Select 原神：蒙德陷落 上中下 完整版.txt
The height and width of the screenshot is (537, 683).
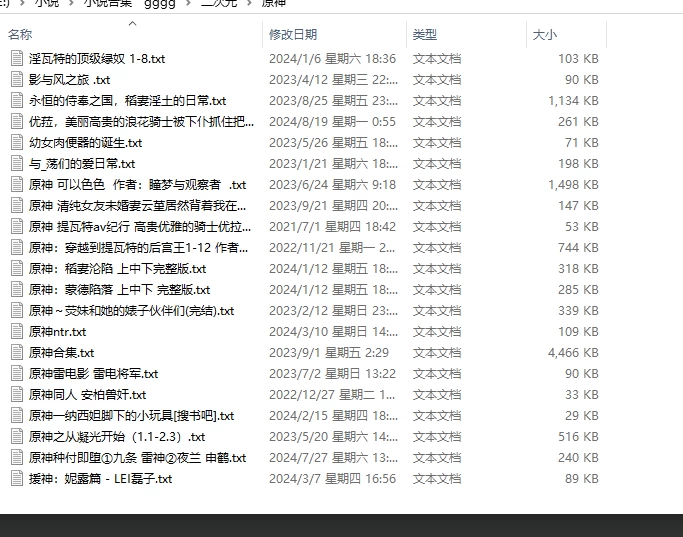(119, 289)
